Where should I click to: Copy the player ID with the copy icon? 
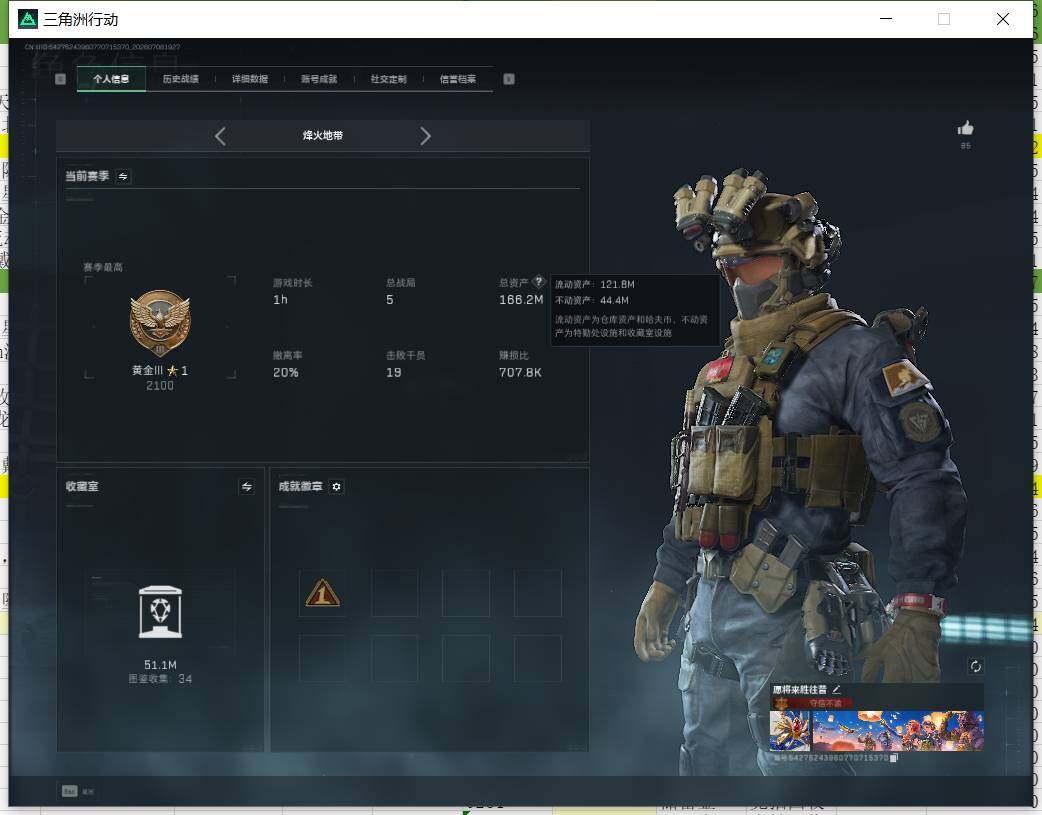point(894,758)
